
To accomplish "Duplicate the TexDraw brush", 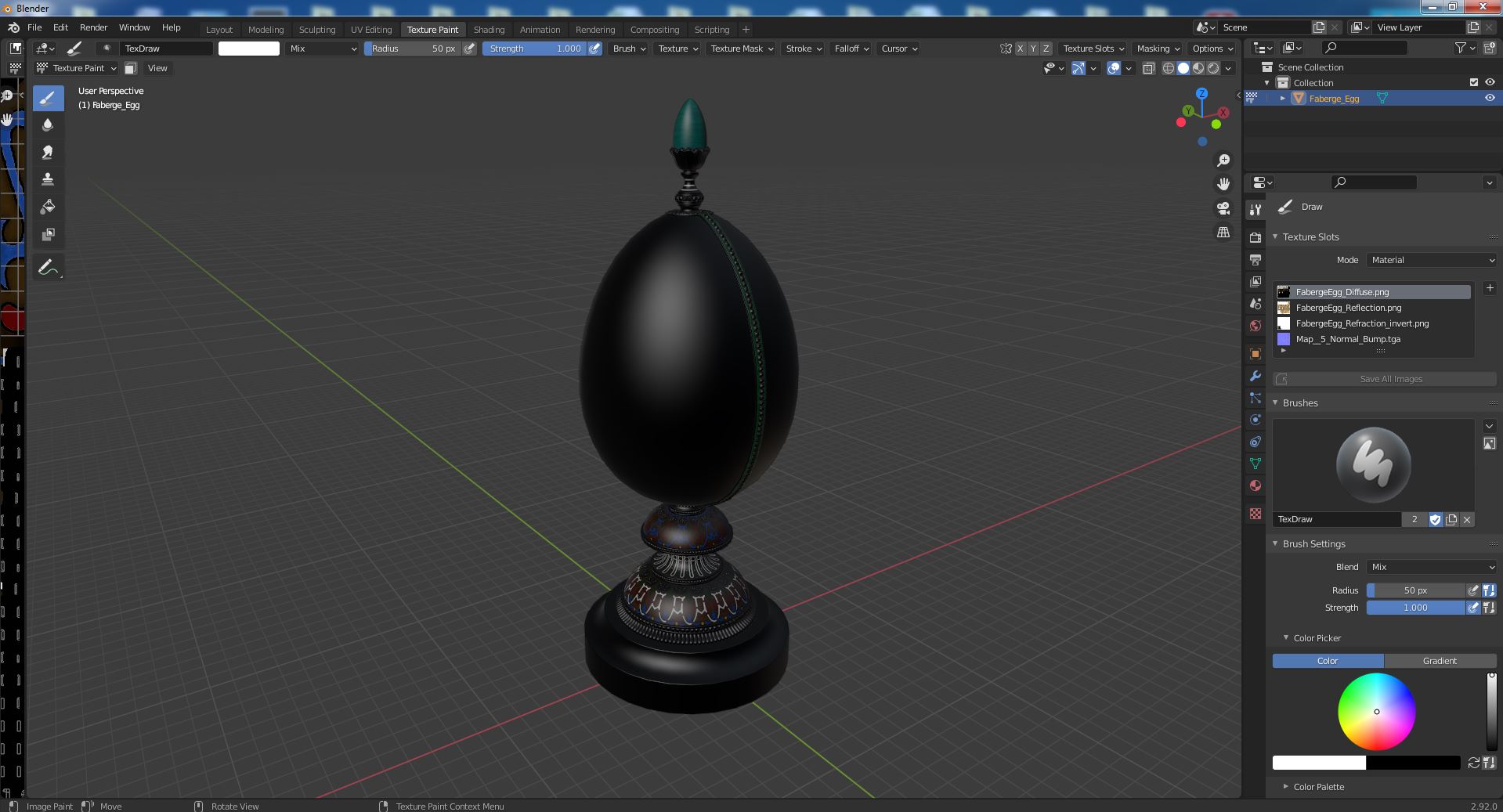I will [x=1451, y=519].
